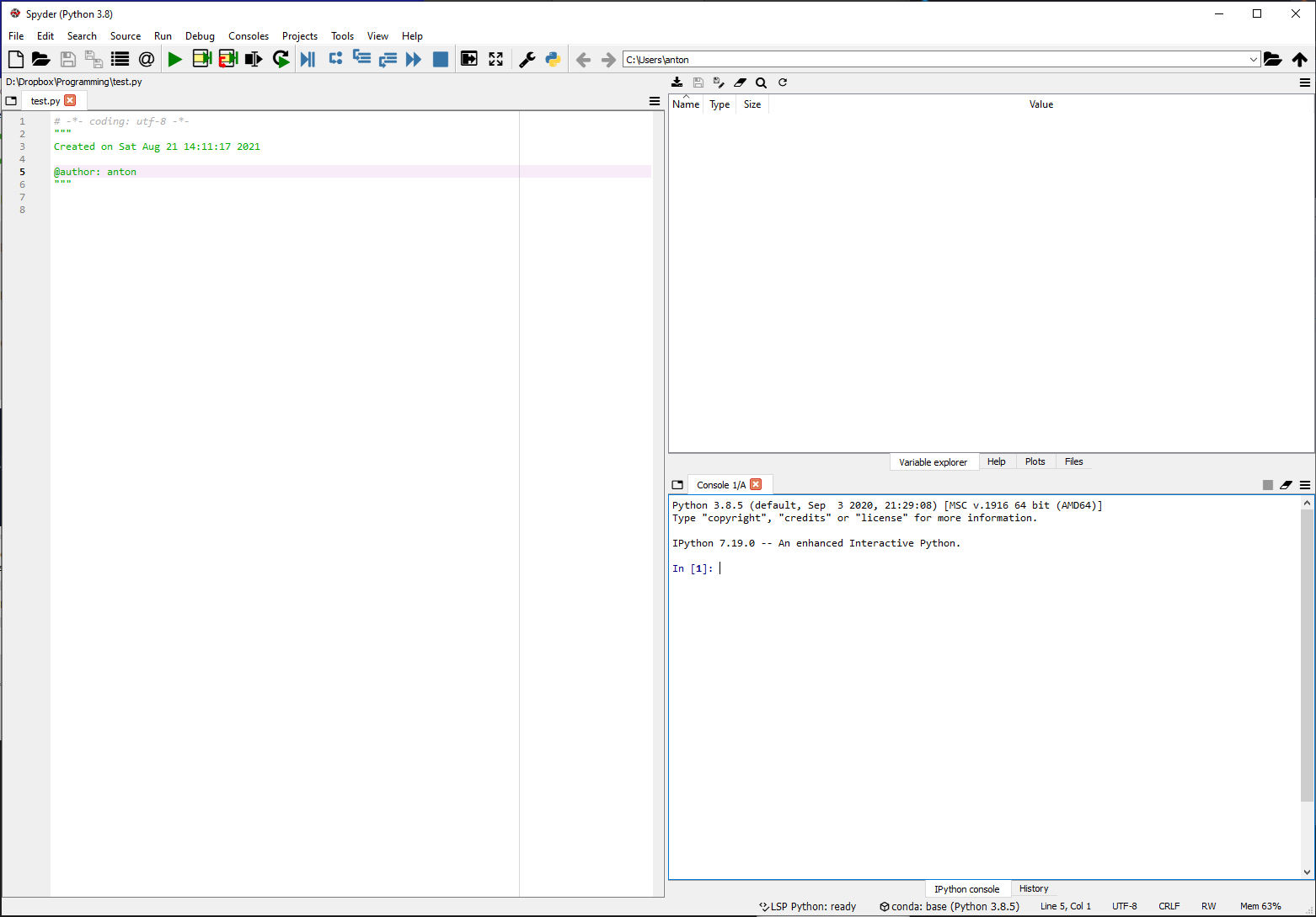This screenshot has width=1316, height=917.
Task: Switch to the Plots tab
Action: [x=1035, y=461]
